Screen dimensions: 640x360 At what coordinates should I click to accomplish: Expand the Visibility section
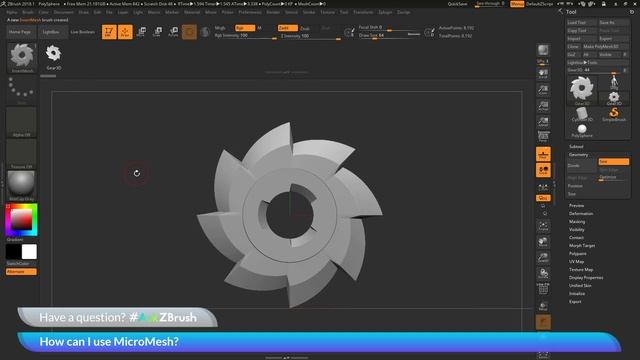577,230
